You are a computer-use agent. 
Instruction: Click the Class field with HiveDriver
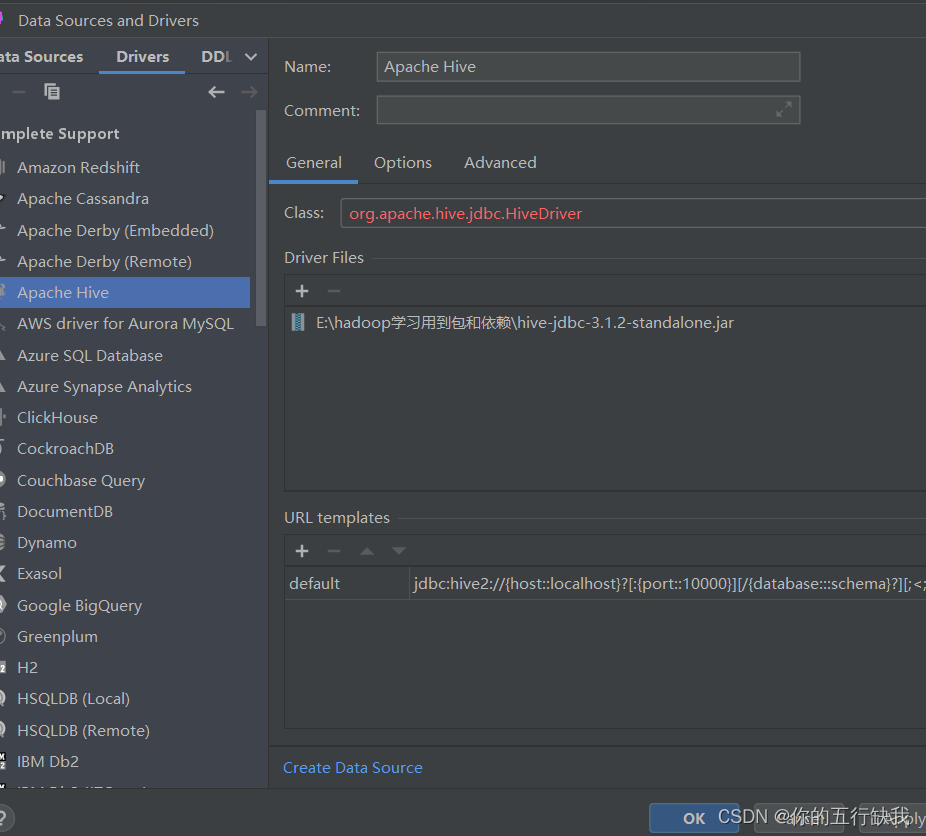[633, 213]
